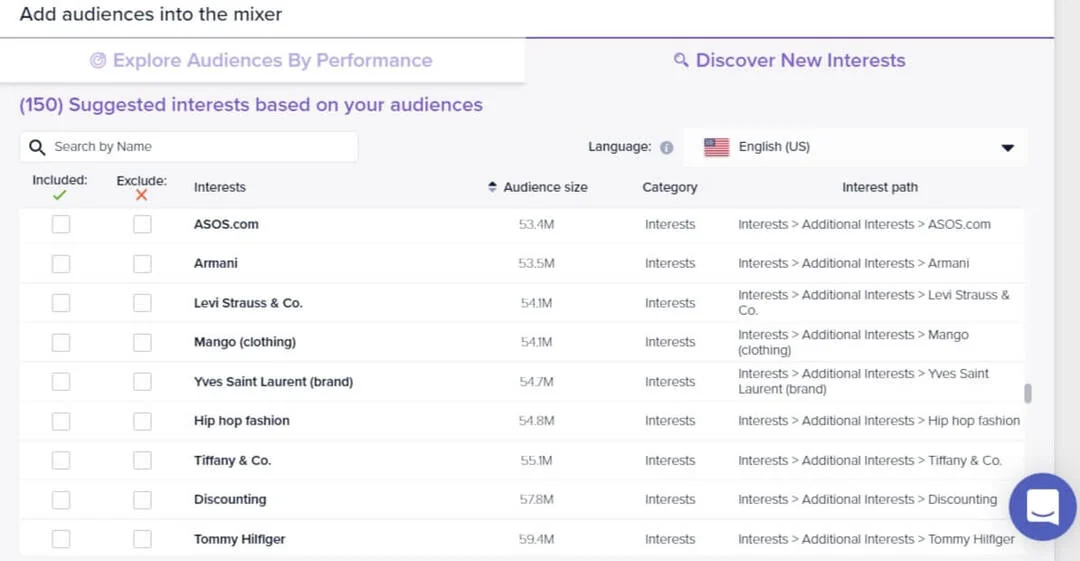This screenshot has width=1080, height=561.
Task: Click the Levi Strauss & Co. interest name
Action: (x=248, y=303)
